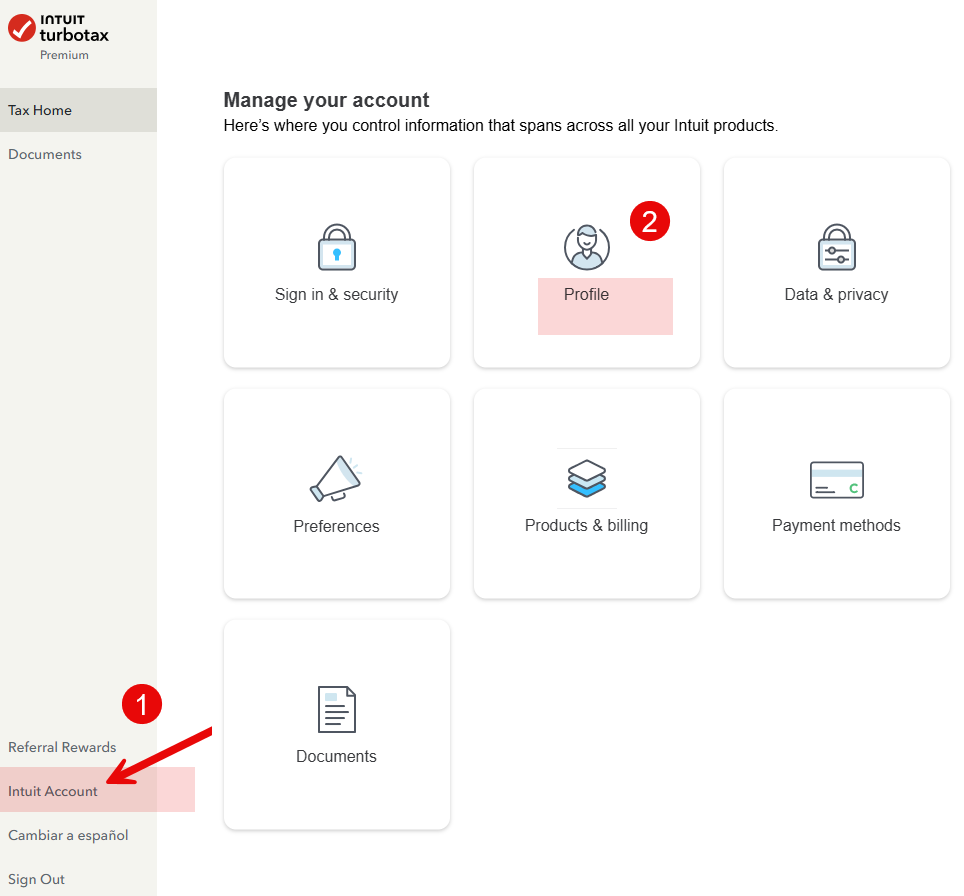Open Documents in the left sidebar
Viewport: 964px width, 896px height.
click(45, 154)
